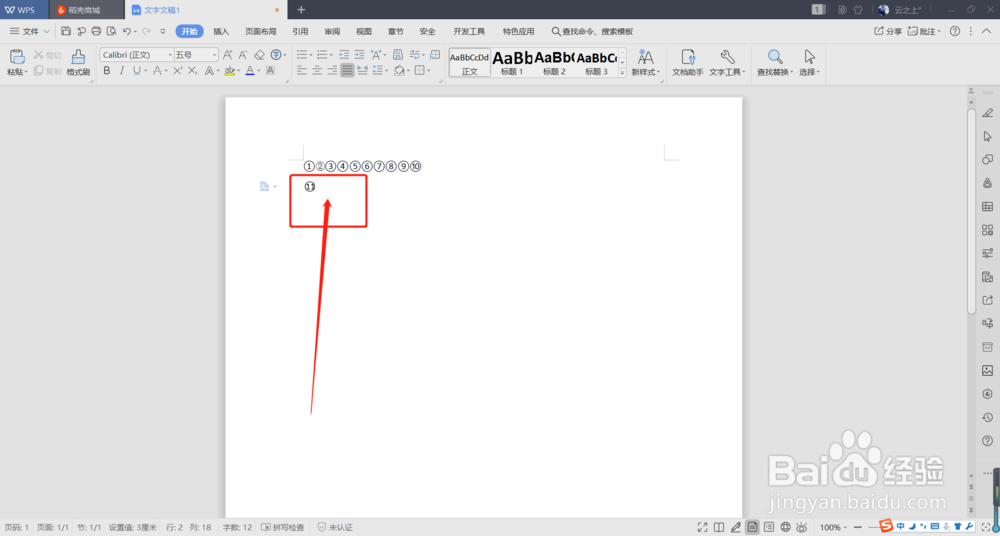Align text right
Image resolution: width=1000 pixels, height=536 pixels.
(x=332, y=70)
